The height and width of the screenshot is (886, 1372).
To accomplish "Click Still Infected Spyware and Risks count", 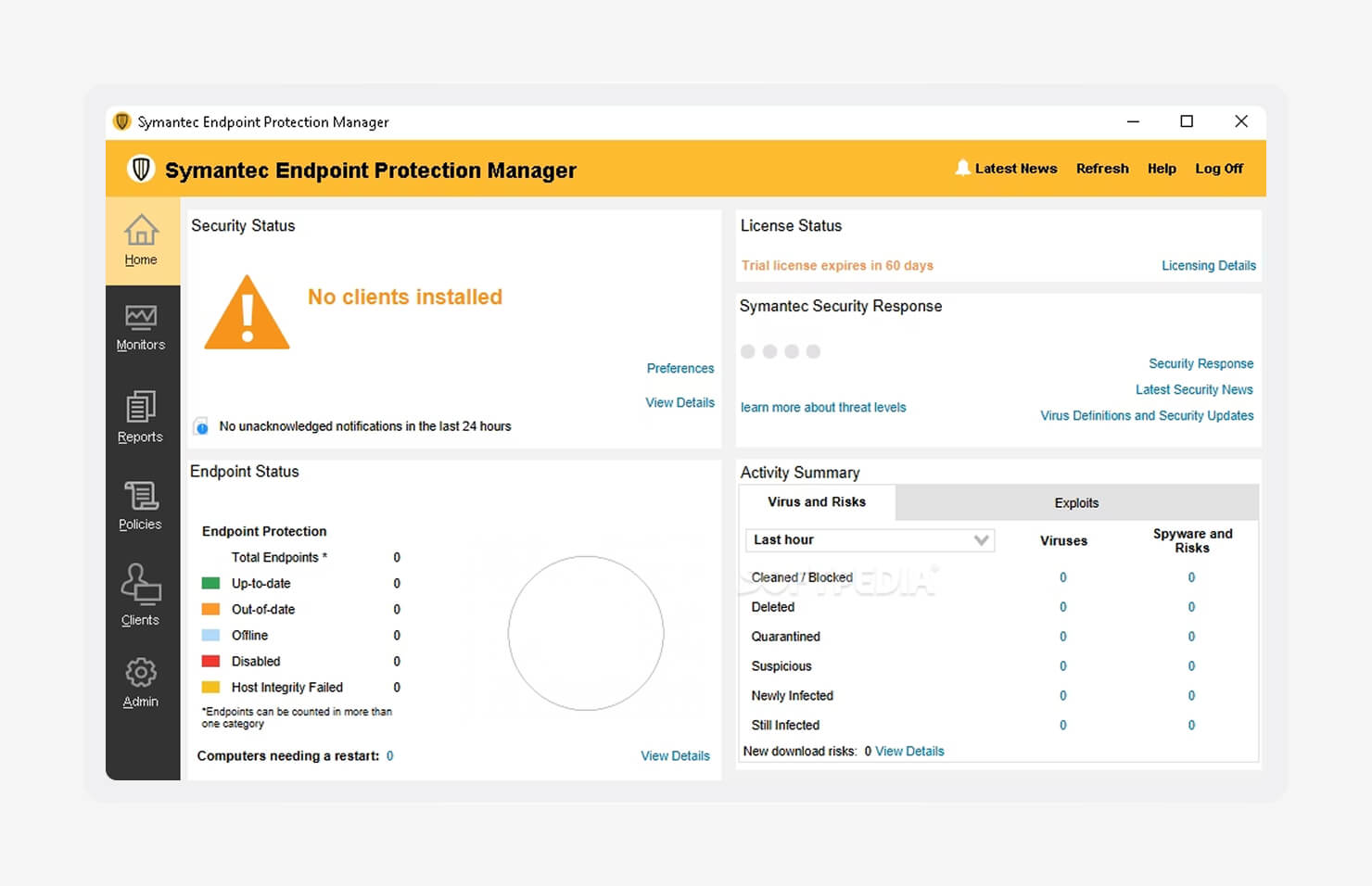I will 1192,725.
